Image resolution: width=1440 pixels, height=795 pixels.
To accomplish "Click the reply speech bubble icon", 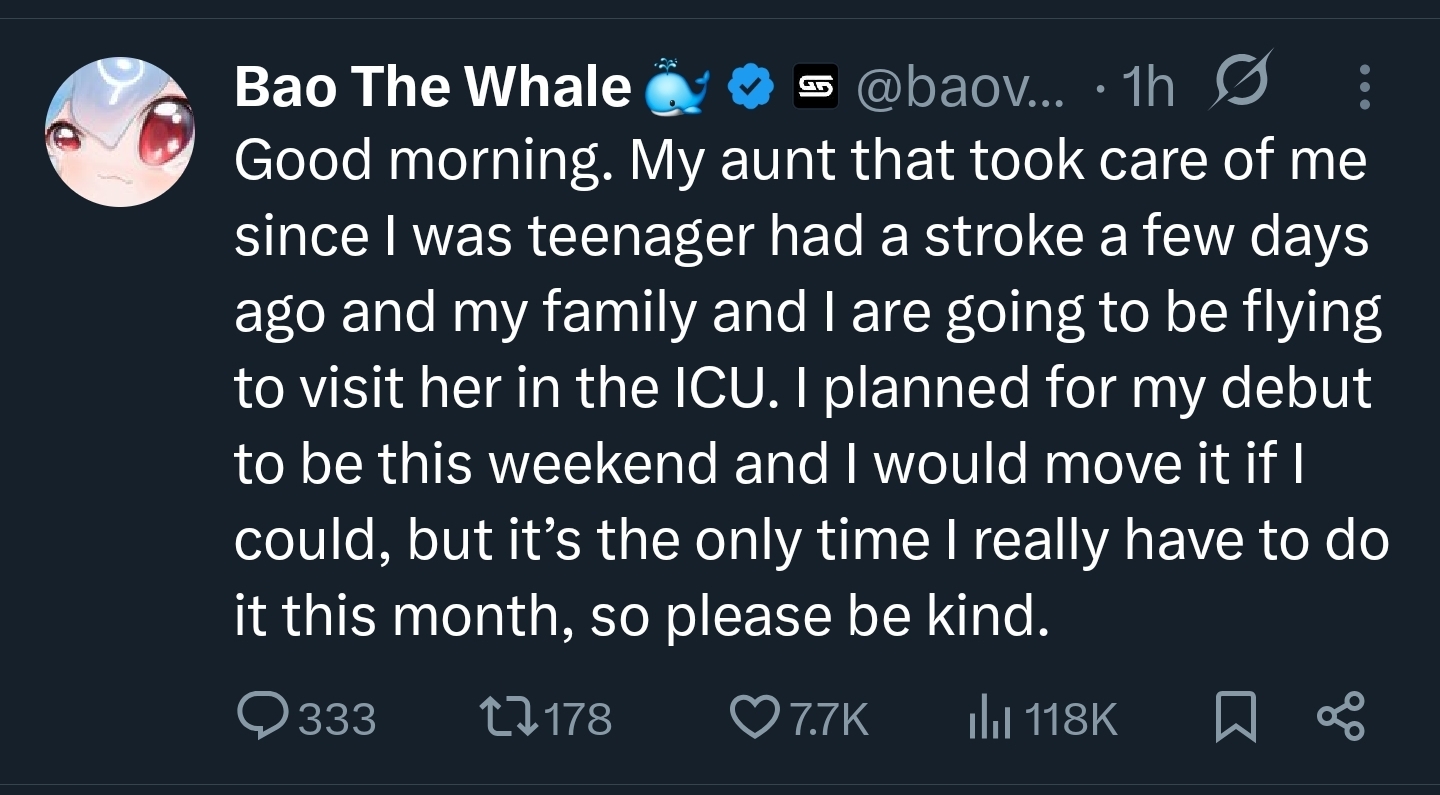I will tap(262, 717).
